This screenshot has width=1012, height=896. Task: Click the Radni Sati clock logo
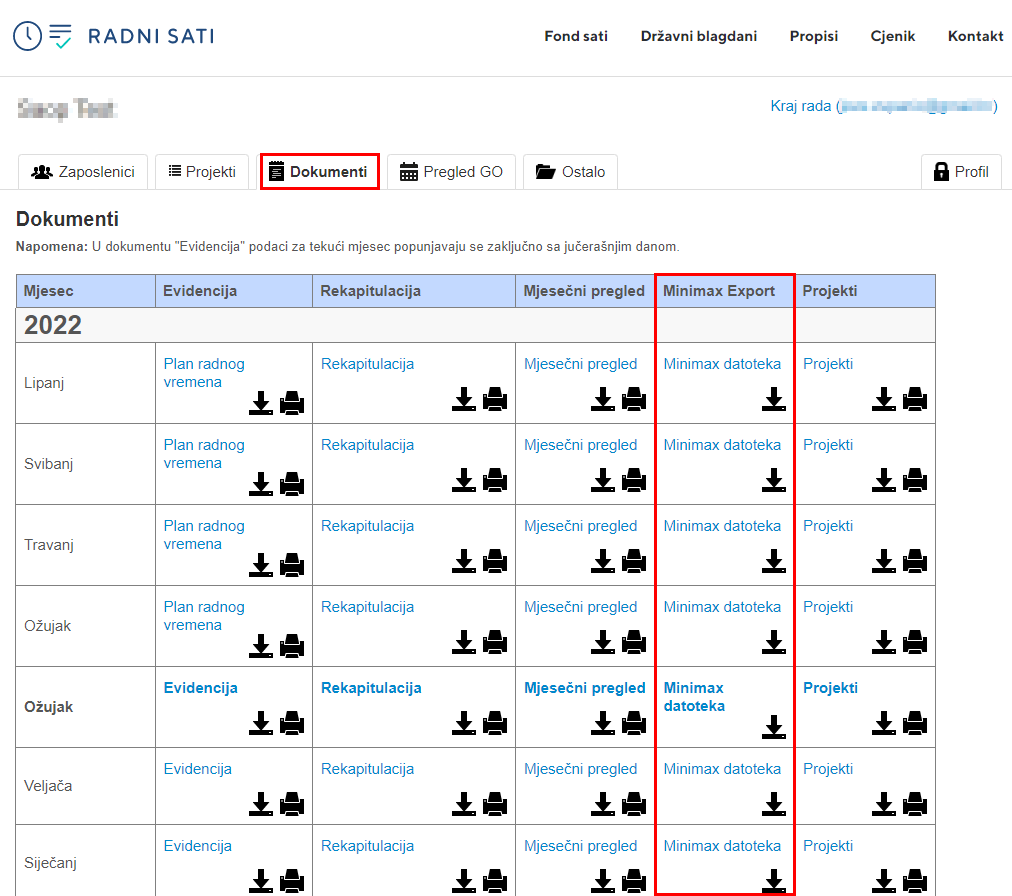coord(28,36)
